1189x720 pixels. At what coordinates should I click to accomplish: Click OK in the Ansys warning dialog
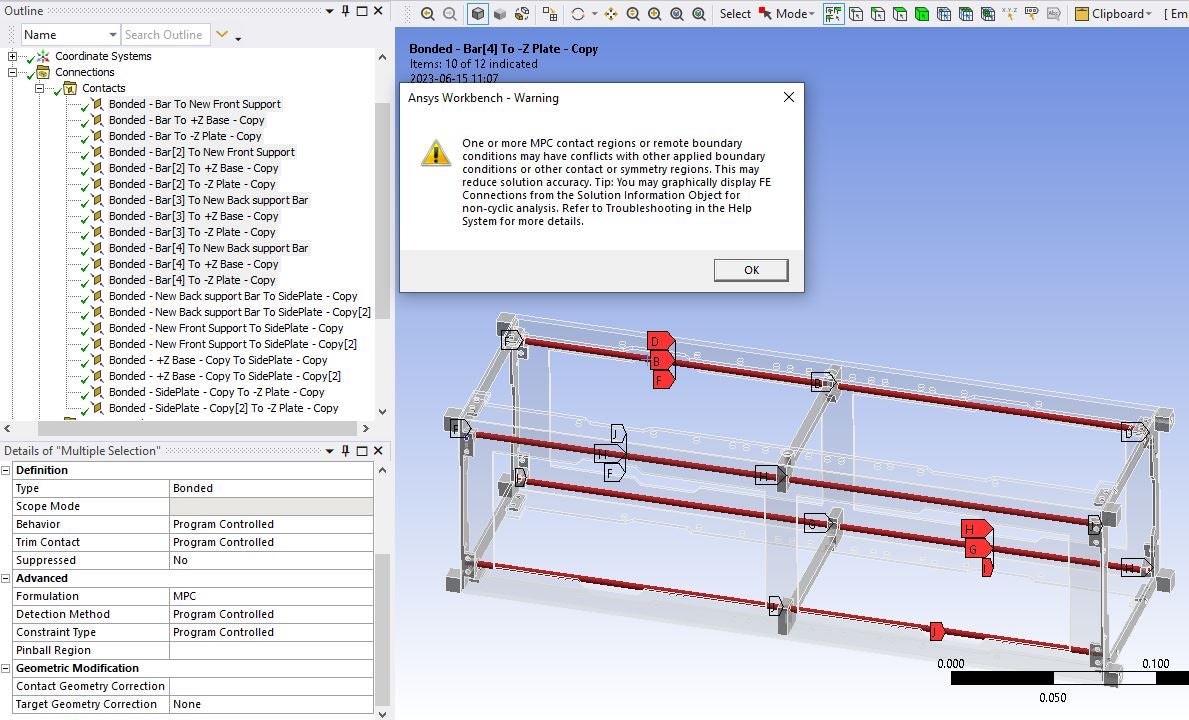coord(751,270)
